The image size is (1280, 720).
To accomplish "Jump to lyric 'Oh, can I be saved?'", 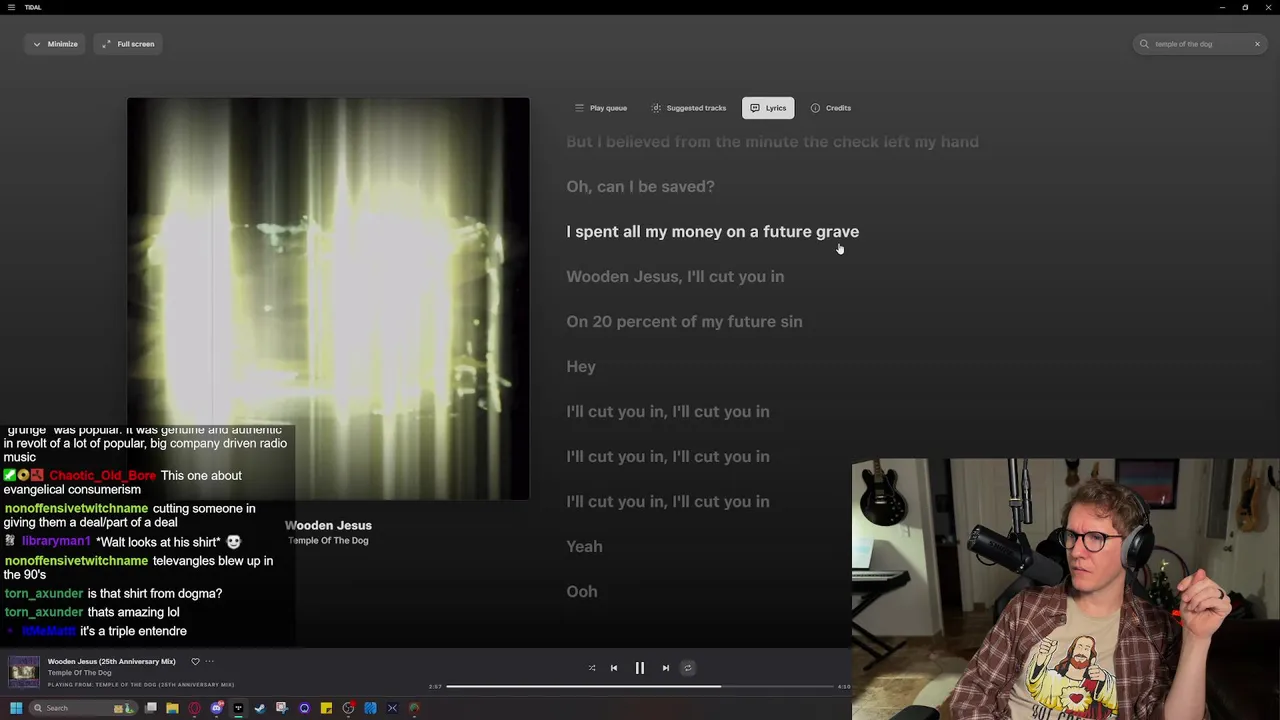I will click(640, 187).
